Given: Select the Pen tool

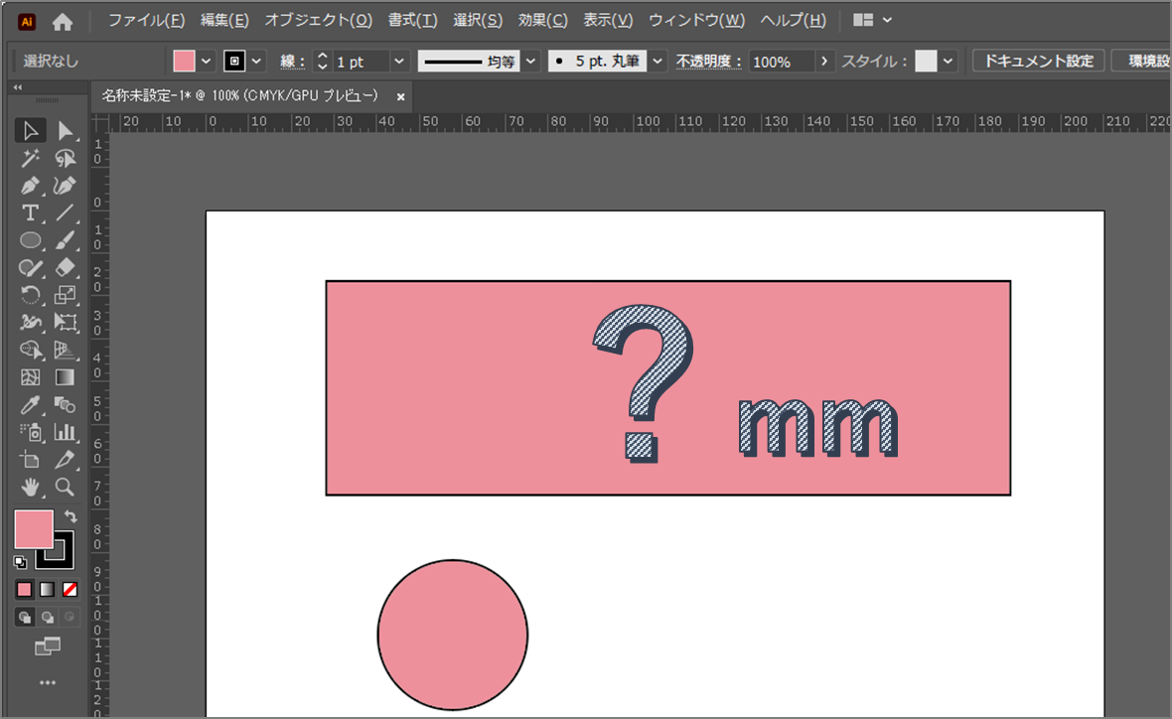Looking at the screenshot, I should 30,186.
